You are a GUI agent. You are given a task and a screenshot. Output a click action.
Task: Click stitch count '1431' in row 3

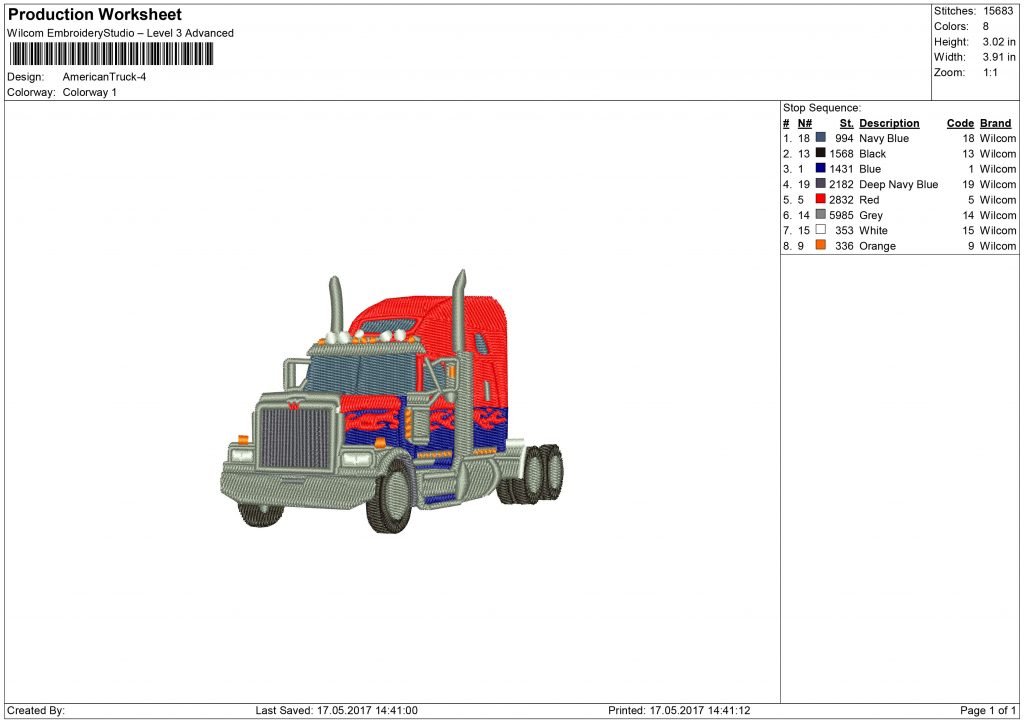[841, 169]
